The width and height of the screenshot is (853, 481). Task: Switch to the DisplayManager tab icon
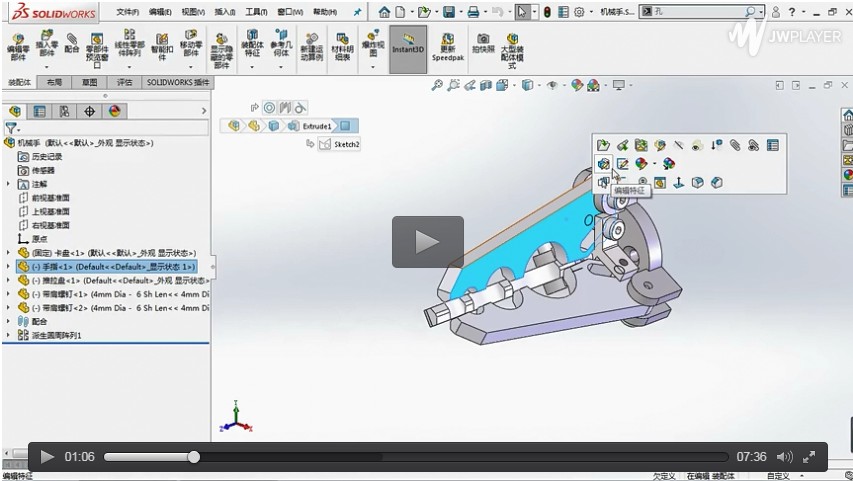[x=115, y=111]
